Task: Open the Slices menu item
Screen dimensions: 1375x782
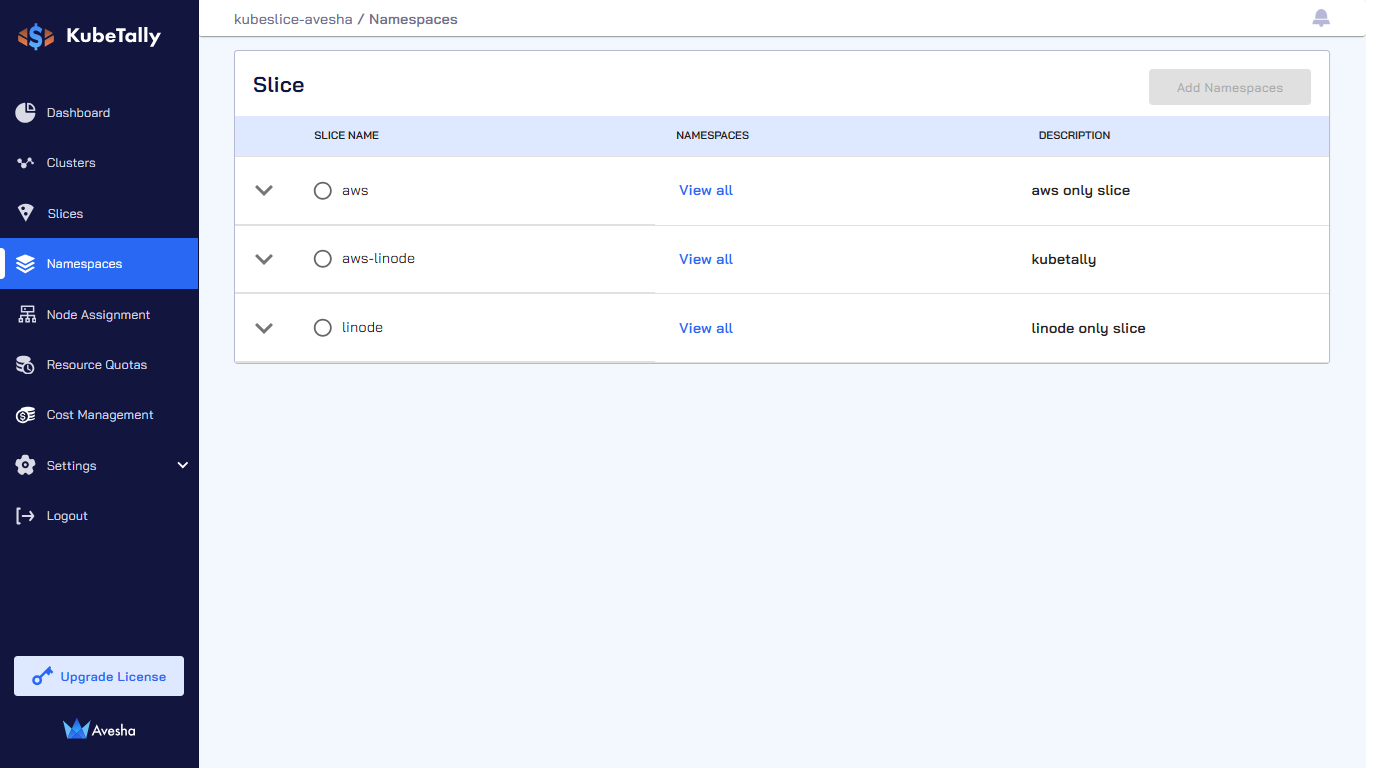Action: coord(99,213)
